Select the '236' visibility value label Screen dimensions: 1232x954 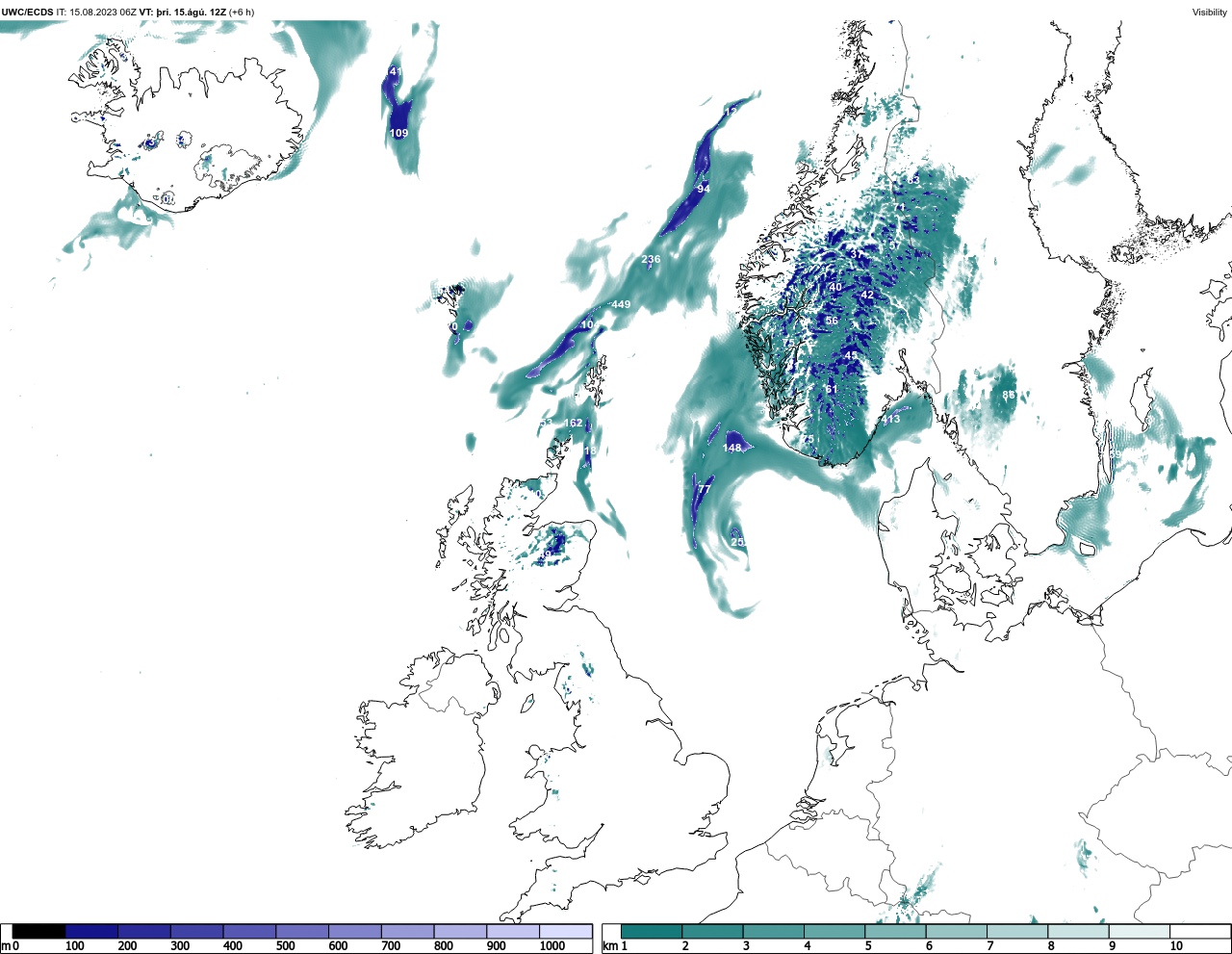click(x=651, y=259)
